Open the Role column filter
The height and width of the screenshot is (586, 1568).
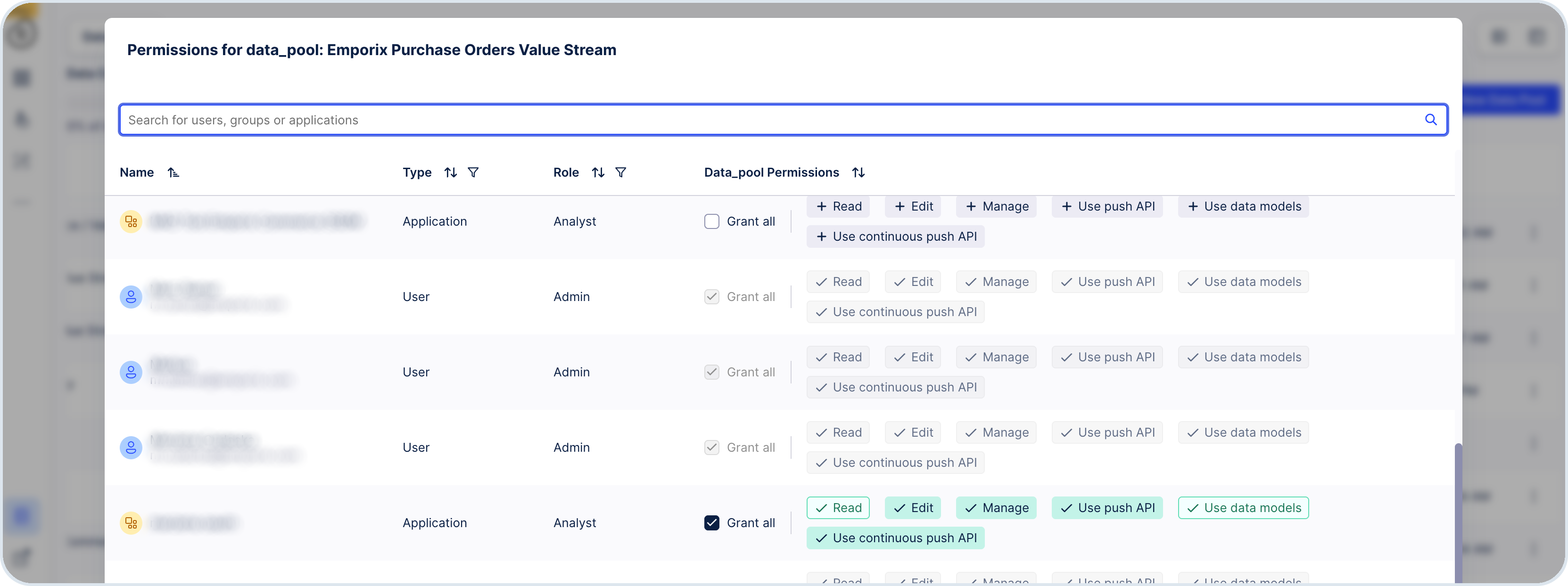tap(620, 173)
